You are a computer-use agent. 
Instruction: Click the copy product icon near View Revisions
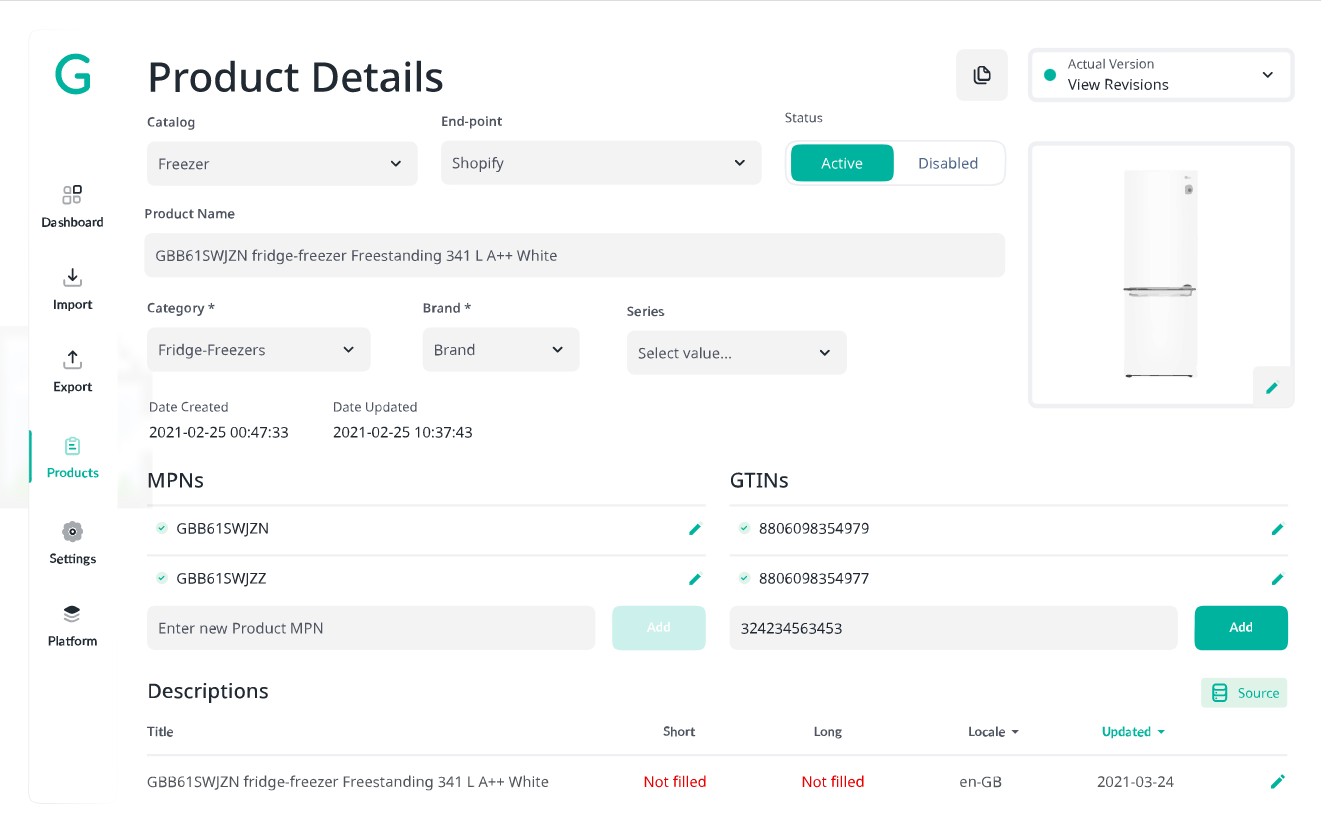tap(981, 75)
